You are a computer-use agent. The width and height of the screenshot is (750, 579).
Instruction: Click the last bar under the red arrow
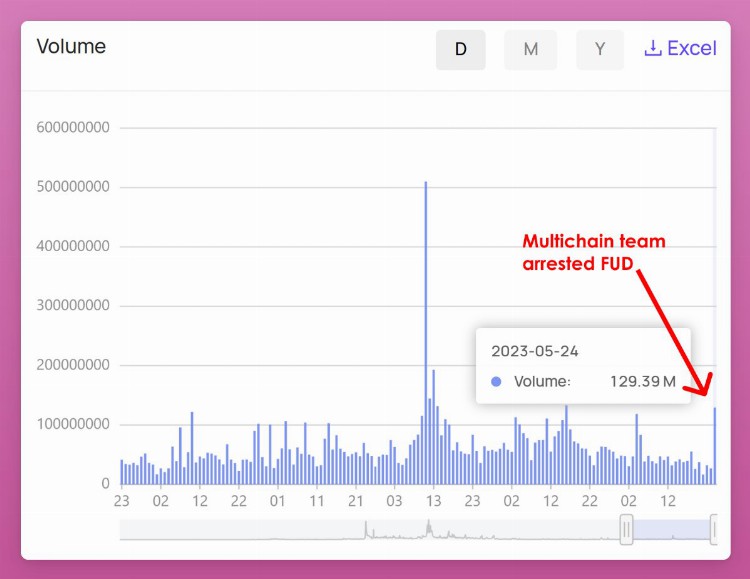click(714, 445)
